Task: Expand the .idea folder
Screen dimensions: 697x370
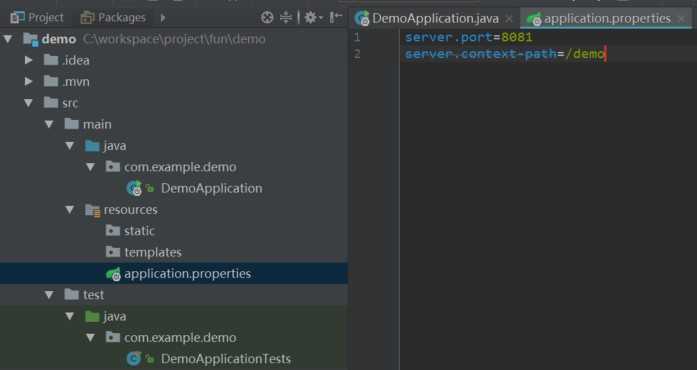Action: click(28, 60)
